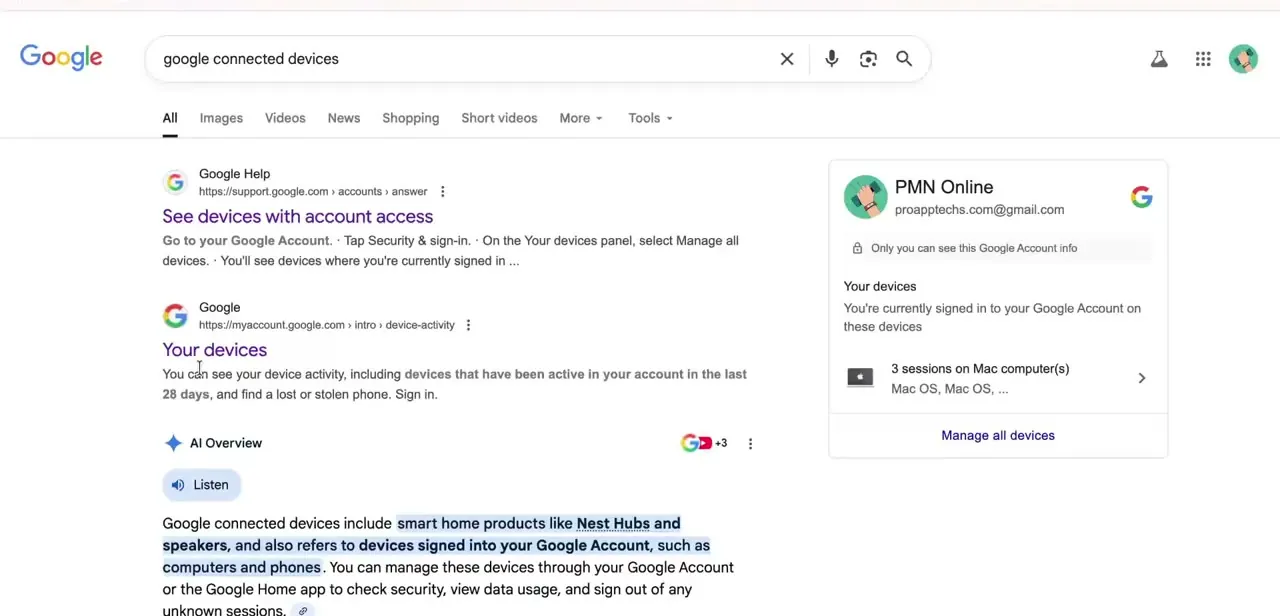The image size is (1280, 616).
Task: Click the PMN Online profile picture
Action: click(865, 197)
